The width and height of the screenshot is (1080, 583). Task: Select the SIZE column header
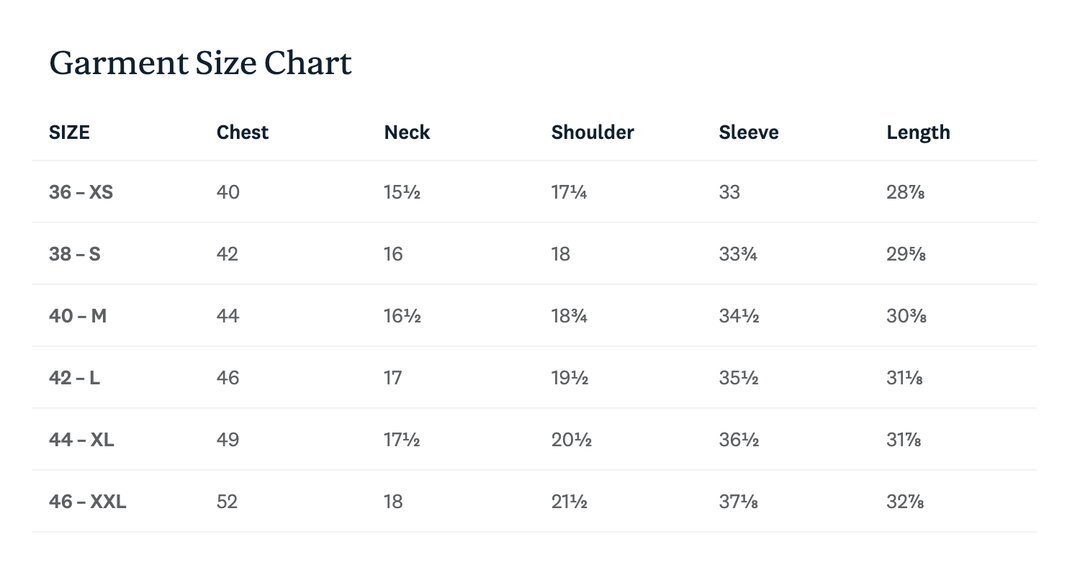[x=69, y=133]
